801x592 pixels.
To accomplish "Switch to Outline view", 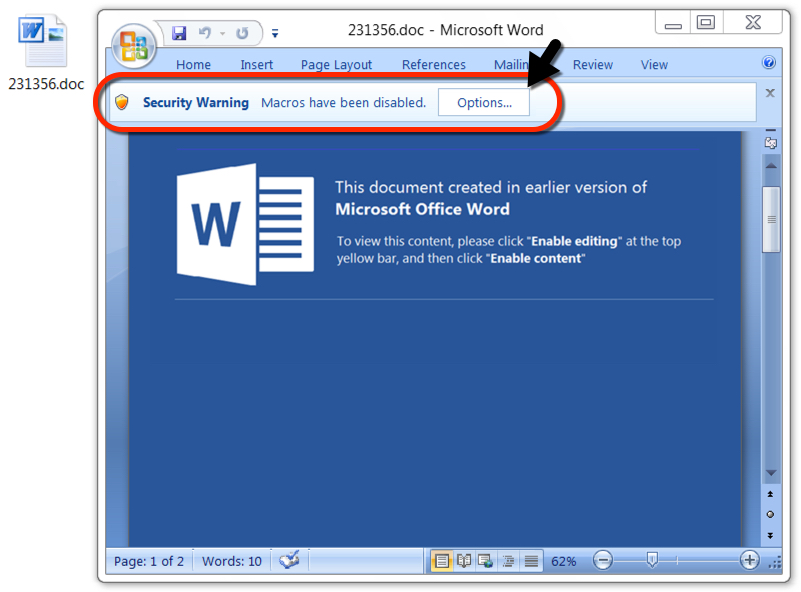I will [x=508, y=561].
